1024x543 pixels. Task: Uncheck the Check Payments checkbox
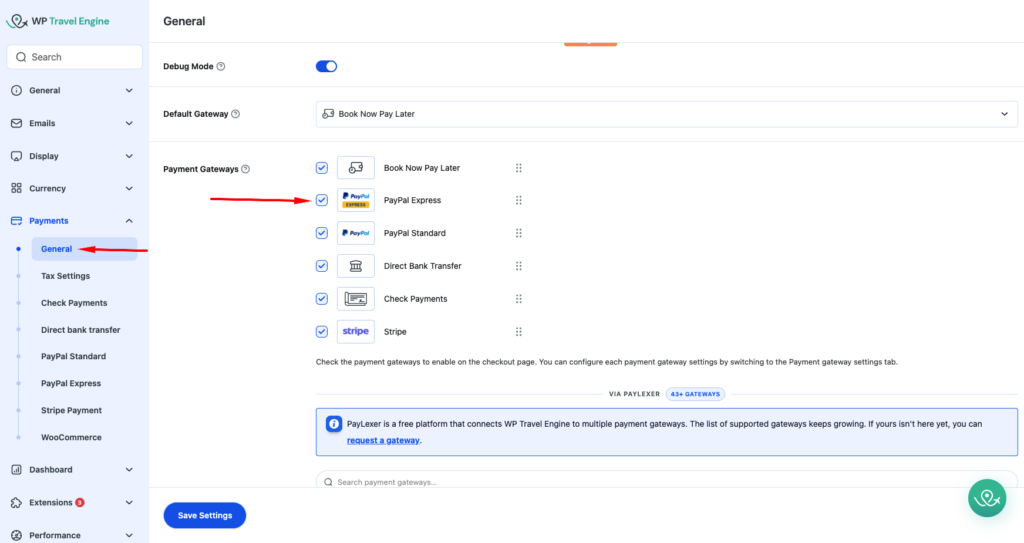click(x=322, y=299)
